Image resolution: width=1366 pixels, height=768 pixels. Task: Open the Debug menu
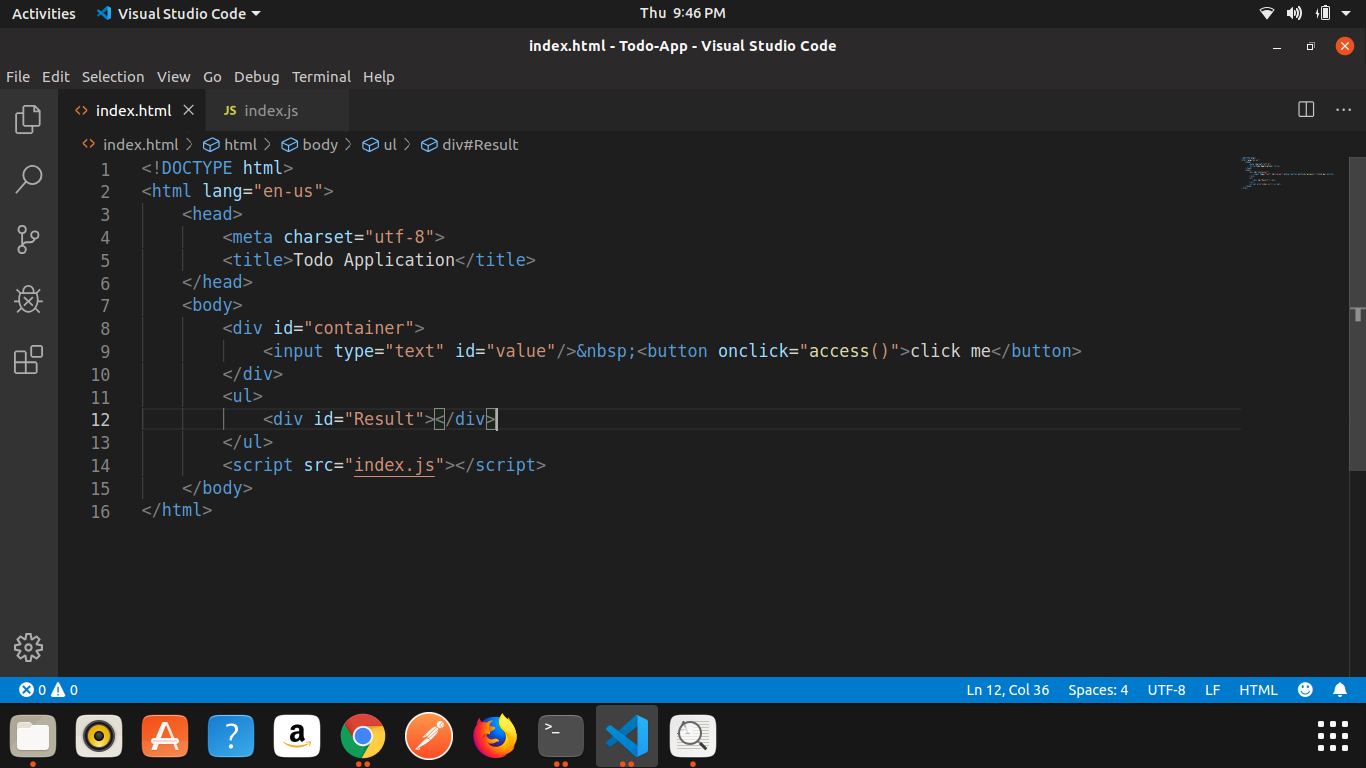[x=257, y=77]
